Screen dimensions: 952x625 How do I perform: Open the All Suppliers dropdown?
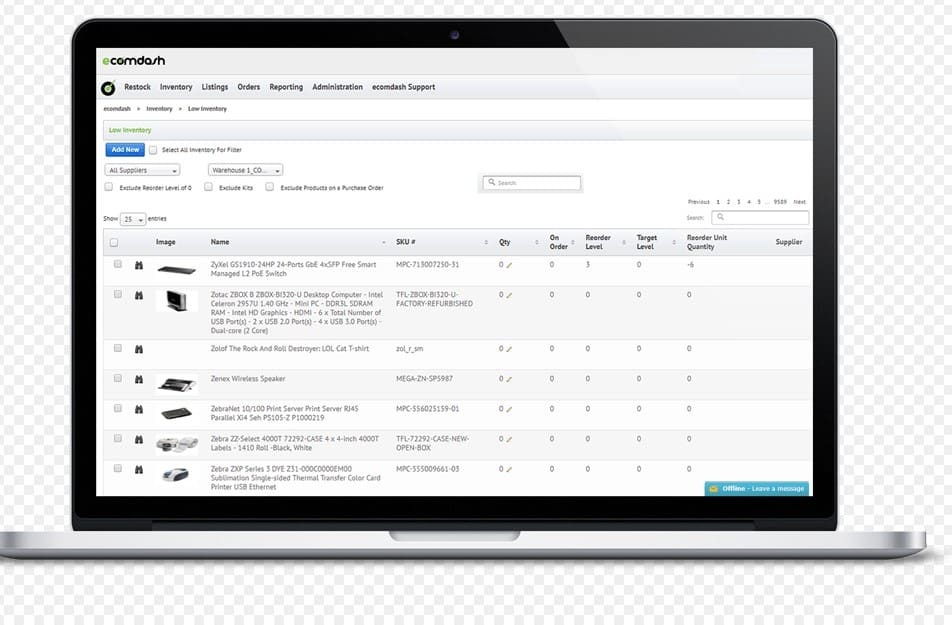coord(143,170)
